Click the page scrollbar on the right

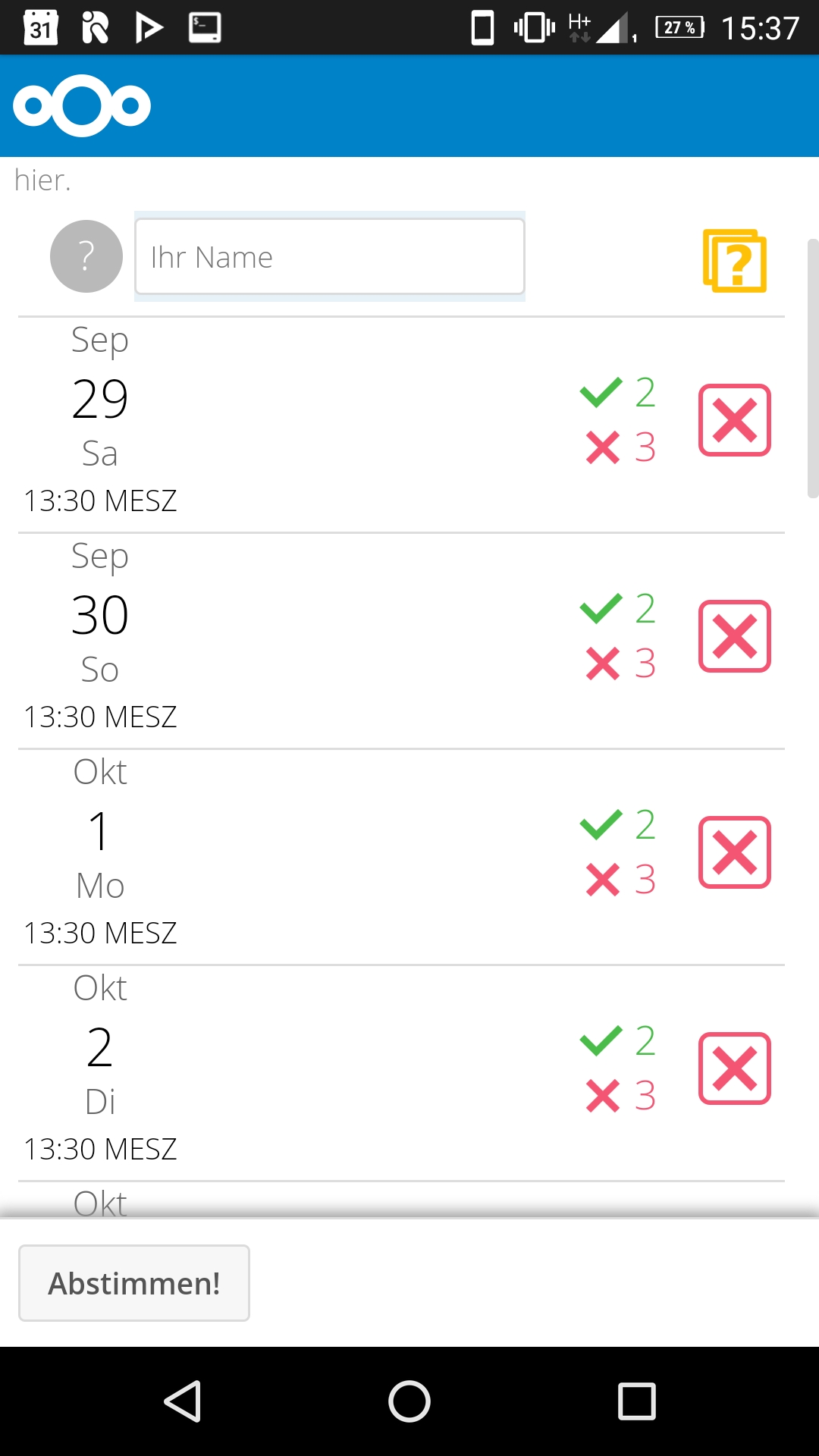[x=813, y=369]
